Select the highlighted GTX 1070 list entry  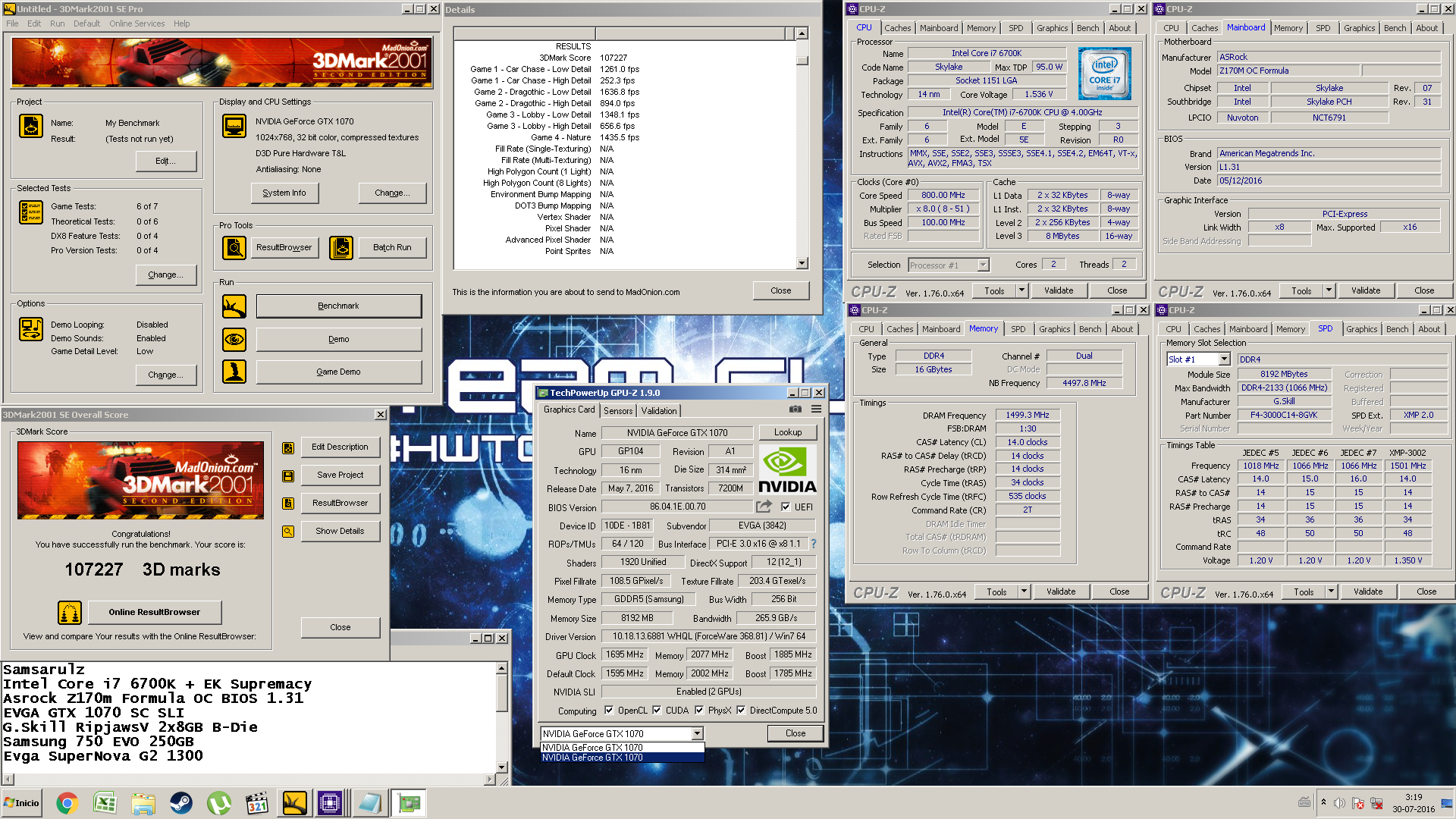pos(622,758)
